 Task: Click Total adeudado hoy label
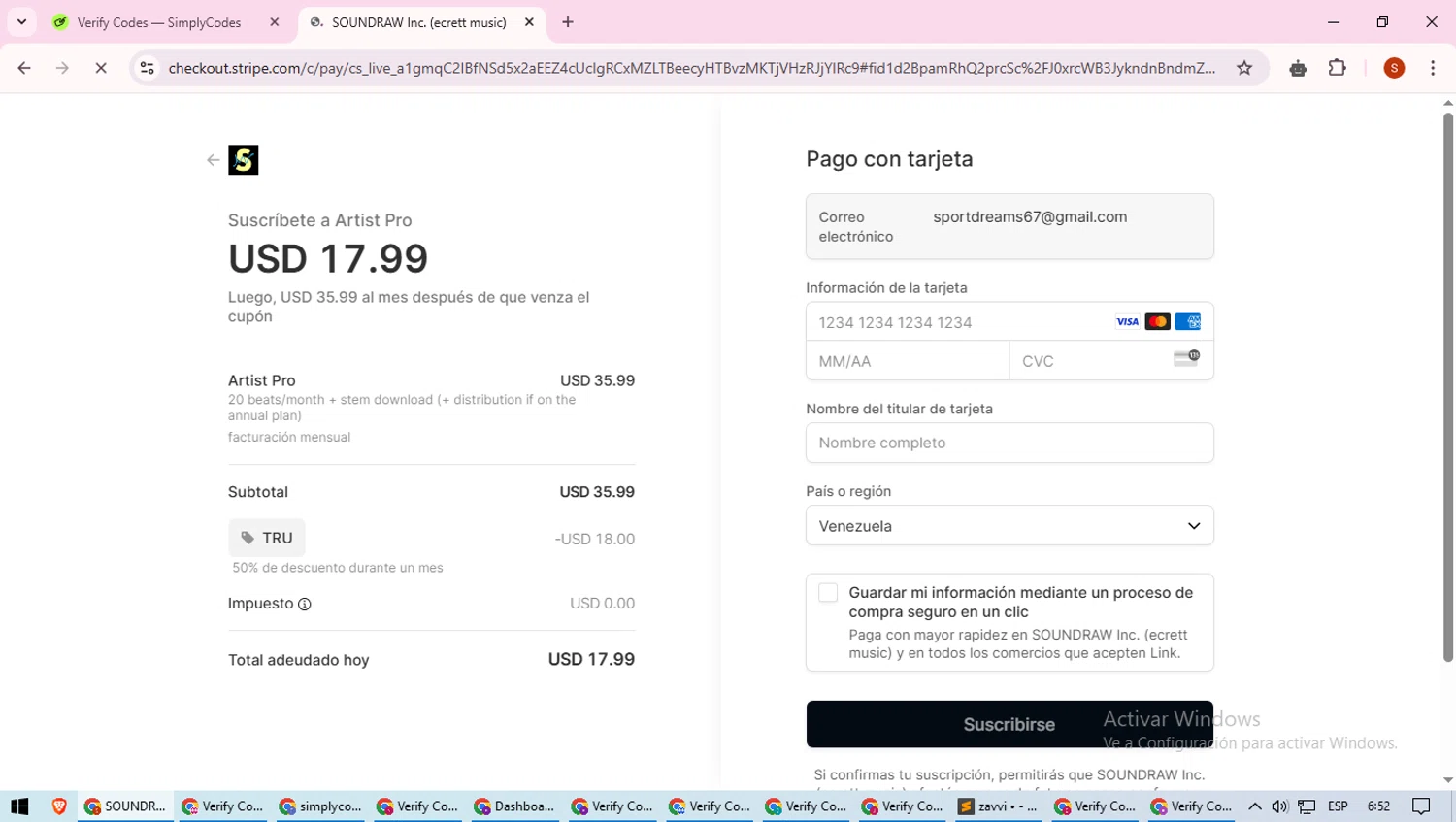pyautogui.click(x=299, y=660)
